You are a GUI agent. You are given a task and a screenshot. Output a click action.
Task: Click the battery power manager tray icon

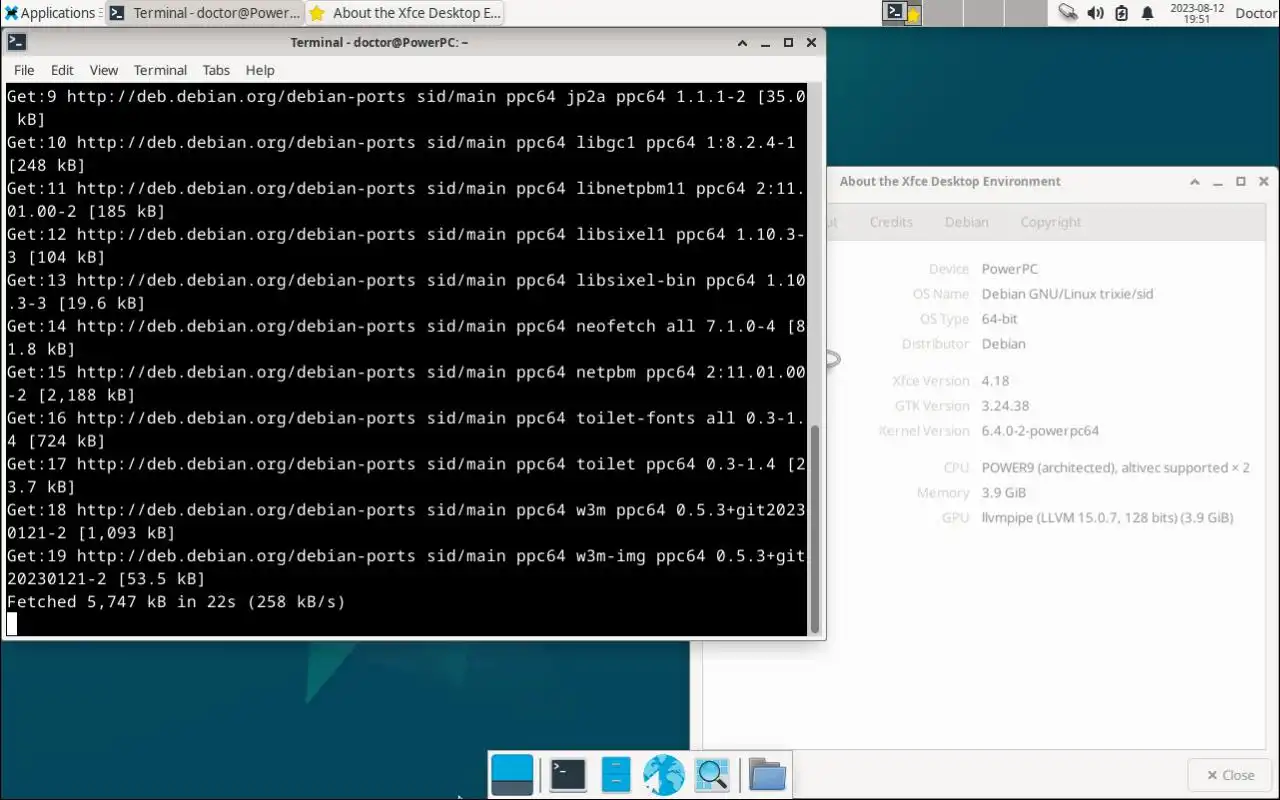(1121, 13)
